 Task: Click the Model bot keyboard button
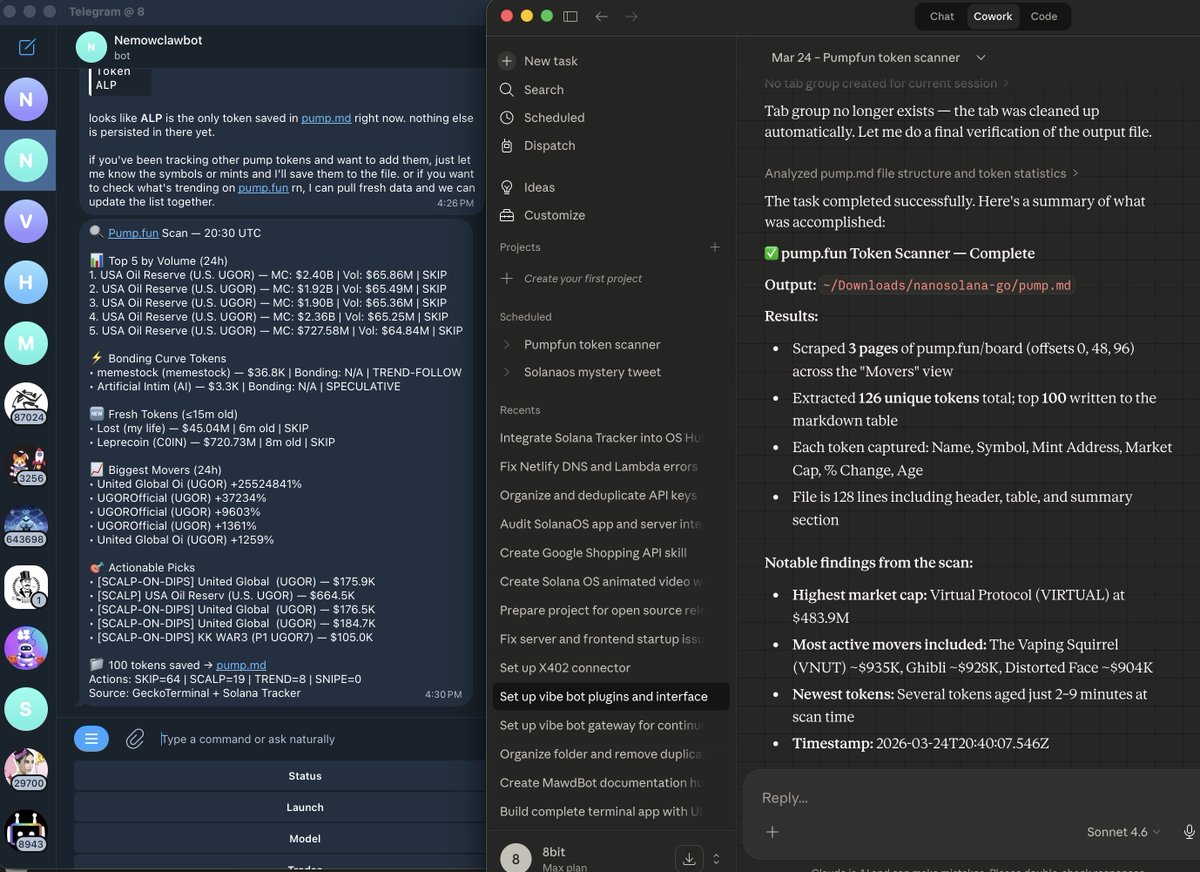(304, 839)
